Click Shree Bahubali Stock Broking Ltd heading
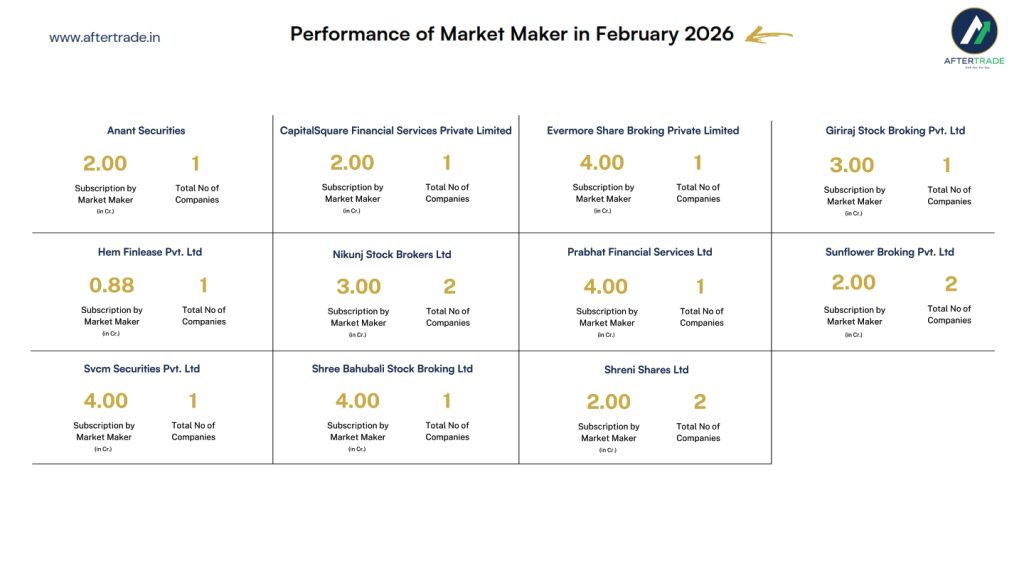 coord(392,369)
